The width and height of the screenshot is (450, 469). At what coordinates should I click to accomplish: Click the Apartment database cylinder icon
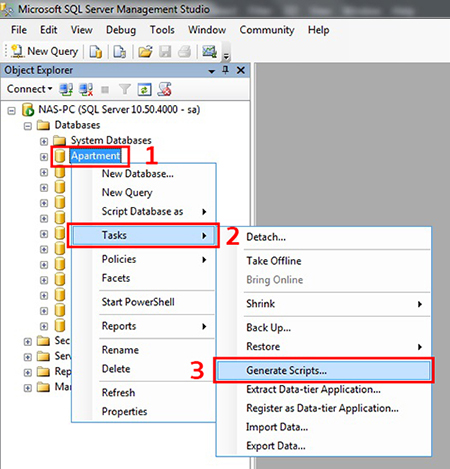point(60,156)
